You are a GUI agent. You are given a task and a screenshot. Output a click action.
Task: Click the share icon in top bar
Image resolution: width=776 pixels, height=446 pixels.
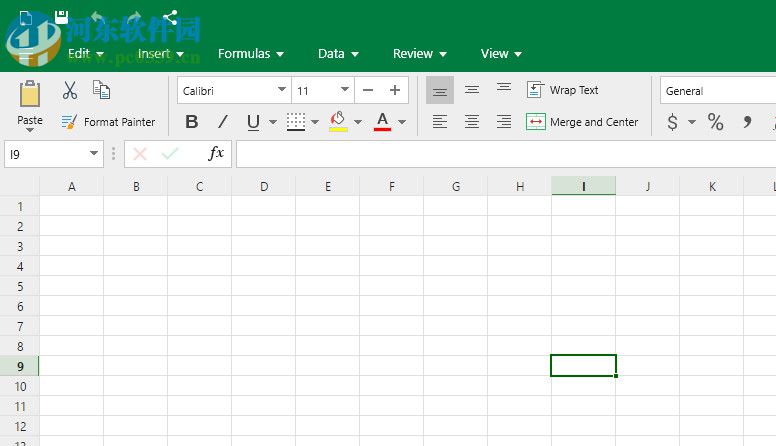click(x=170, y=18)
